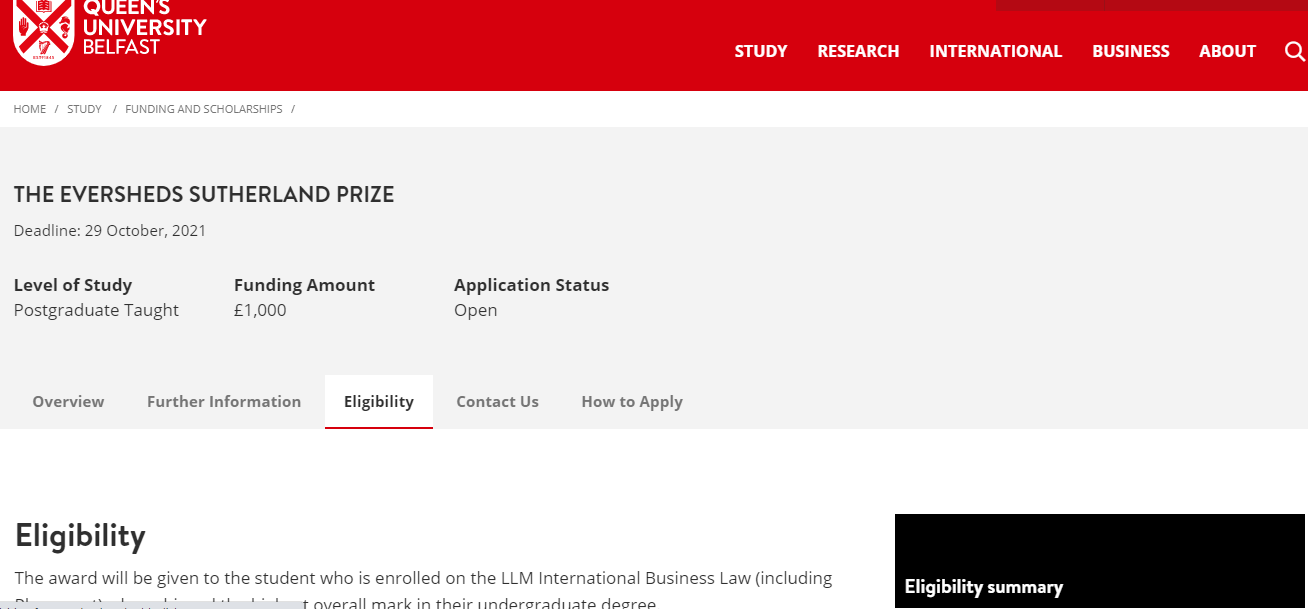Viewport: 1308px width, 609px height.
Task: Open the Study menu
Action: click(761, 51)
